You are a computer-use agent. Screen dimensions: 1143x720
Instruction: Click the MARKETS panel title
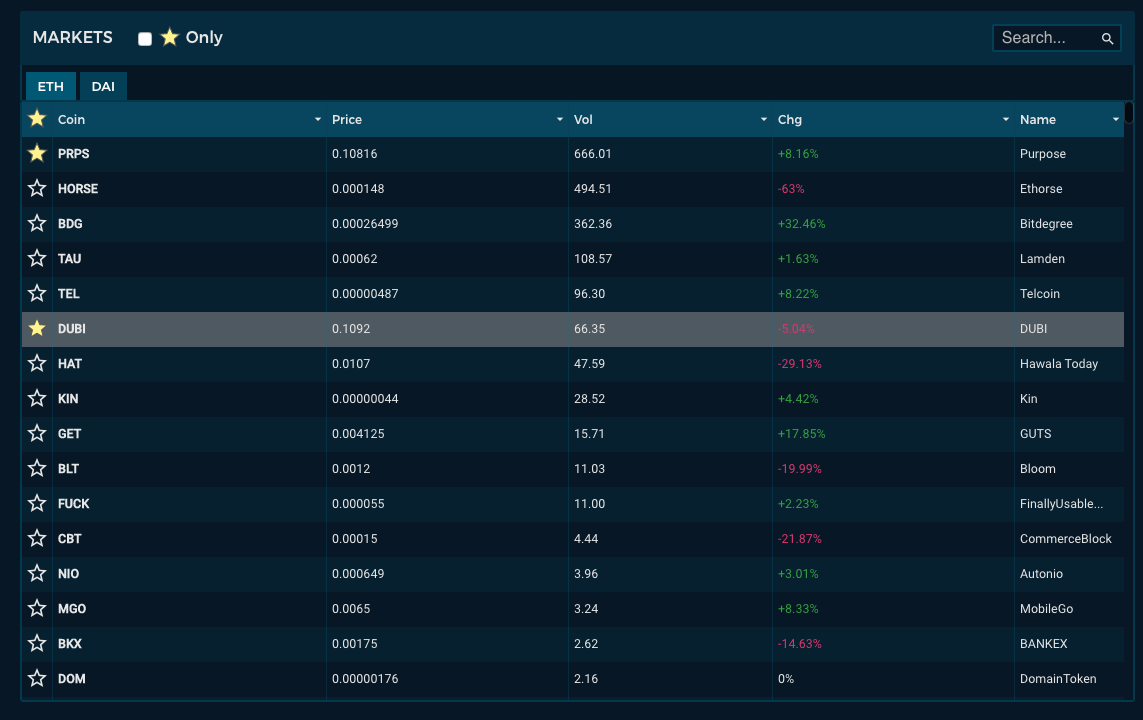(x=73, y=37)
